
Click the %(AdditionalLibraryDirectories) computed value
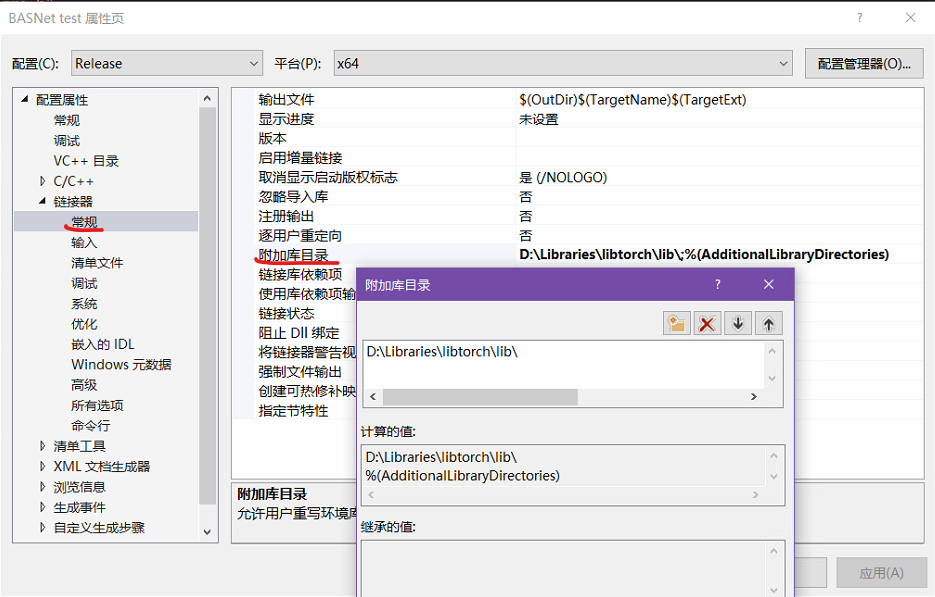click(463, 475)
